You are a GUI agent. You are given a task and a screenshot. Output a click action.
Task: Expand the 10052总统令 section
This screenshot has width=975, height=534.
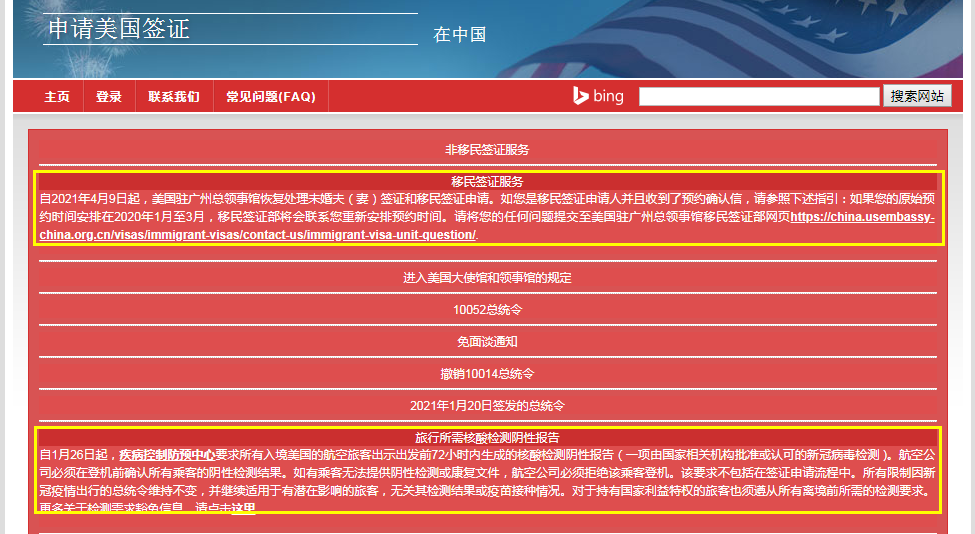[488, 310]
